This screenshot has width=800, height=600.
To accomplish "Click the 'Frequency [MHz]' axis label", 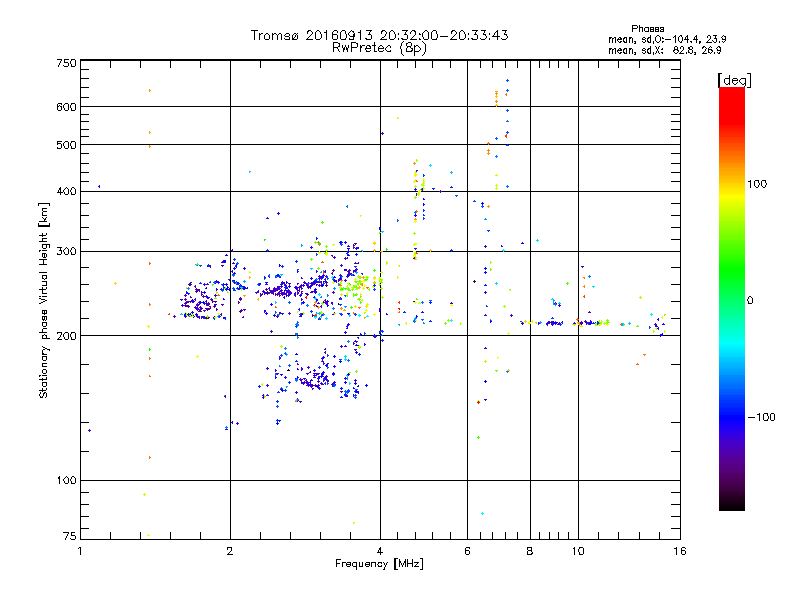I will pyautogui.click(x=379, y=564).
